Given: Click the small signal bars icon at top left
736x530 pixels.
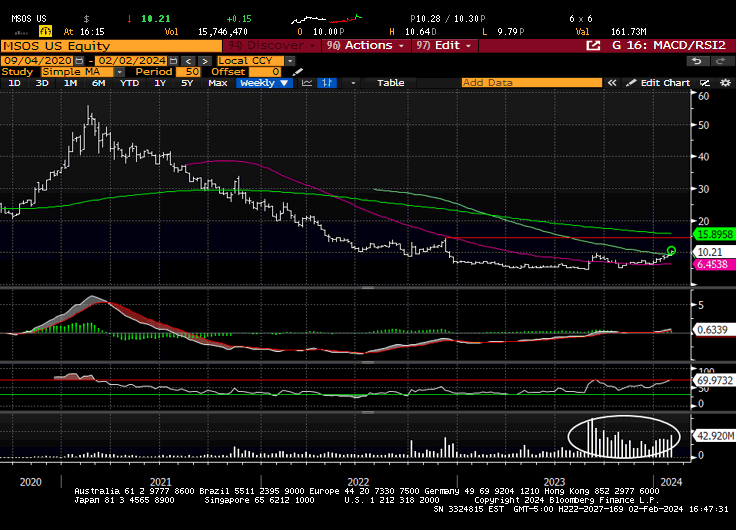Looking at the screenshot, I should [x=21, y=32].
